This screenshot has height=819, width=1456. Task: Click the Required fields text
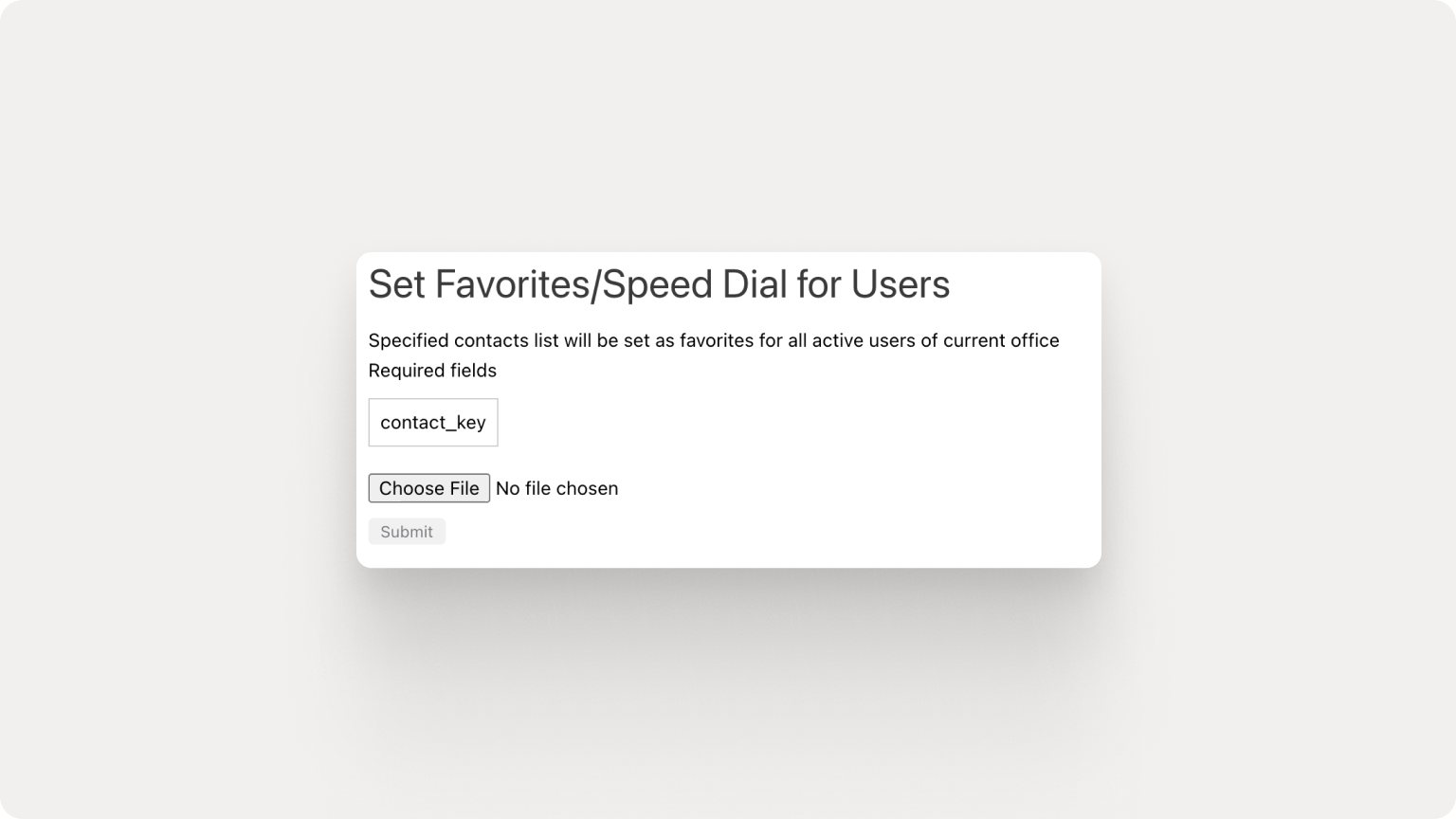432,371
